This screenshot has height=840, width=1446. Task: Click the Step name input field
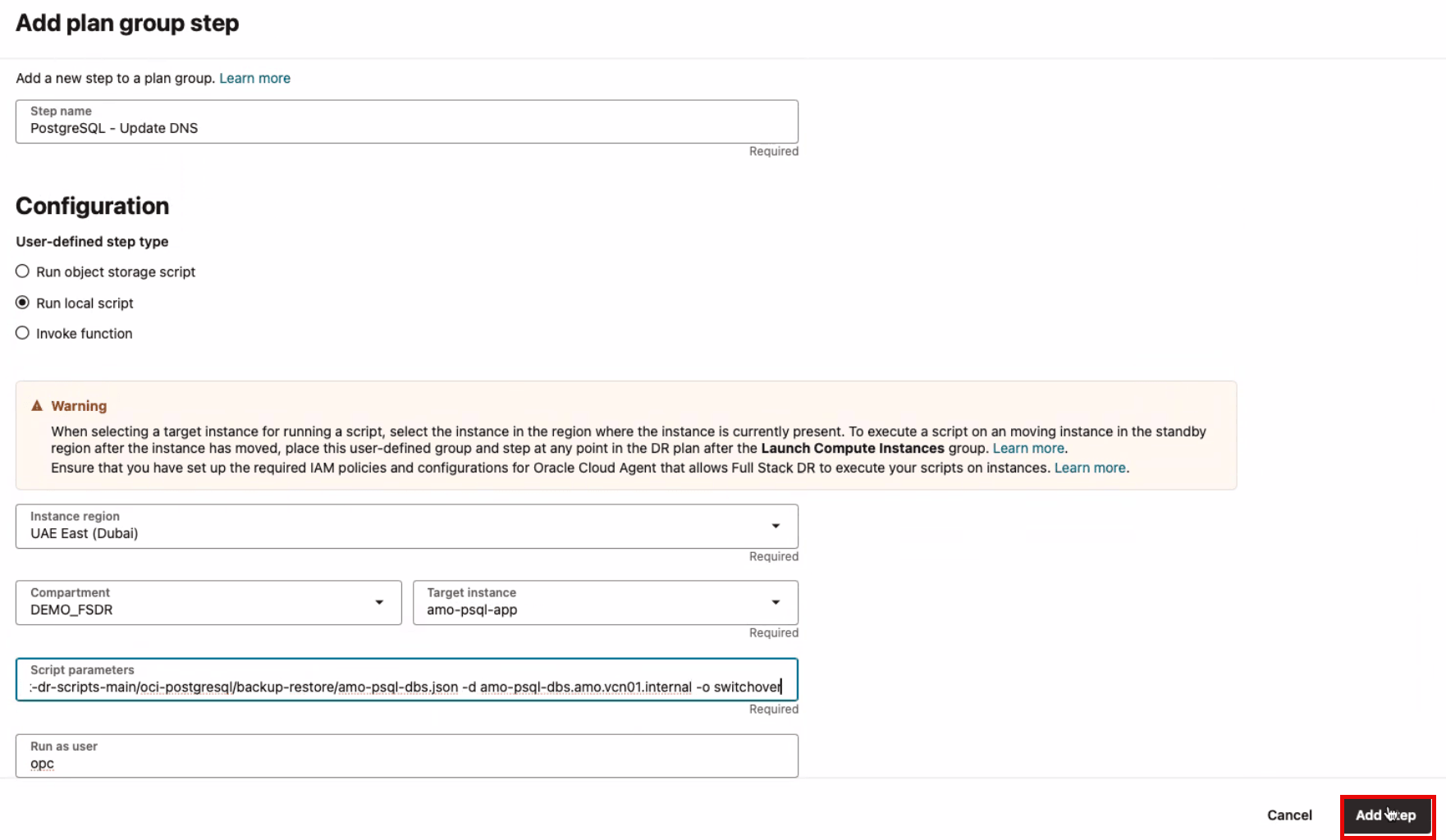click(407, 121)
